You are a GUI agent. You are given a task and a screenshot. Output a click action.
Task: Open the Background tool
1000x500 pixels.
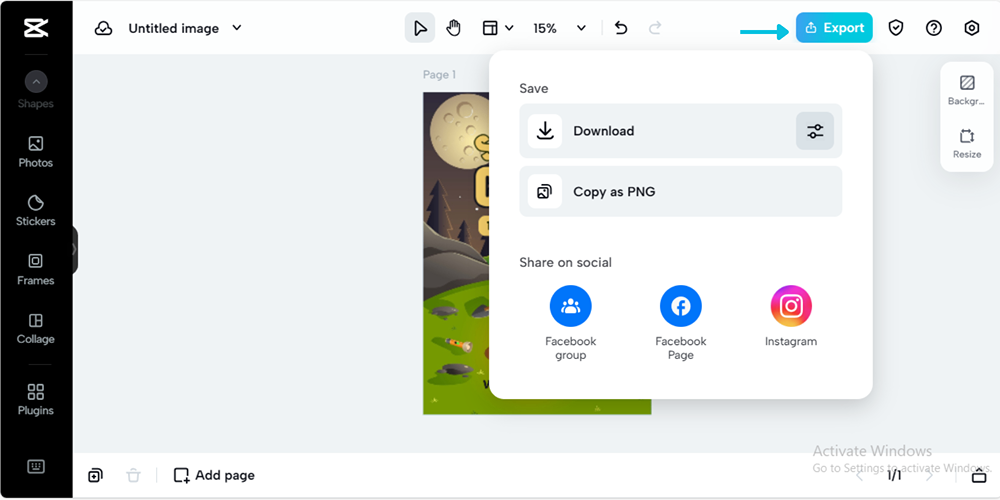point(967,90)
